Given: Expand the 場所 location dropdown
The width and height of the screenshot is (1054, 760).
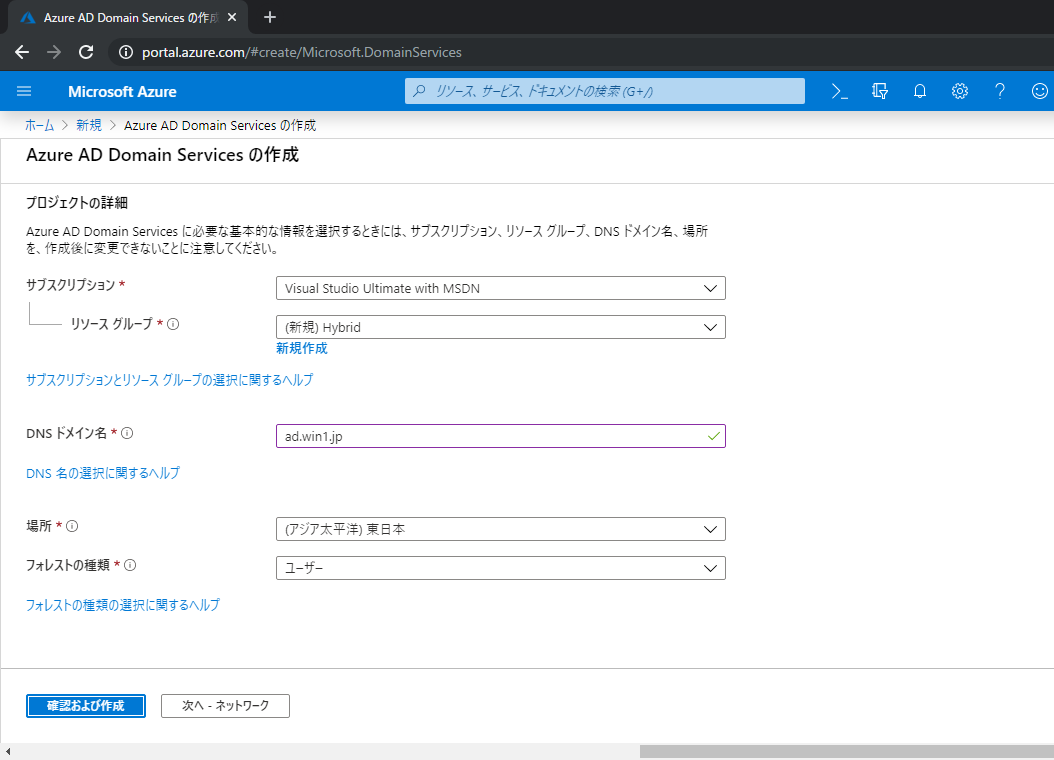Looking at the screenshot, I should (x=501, y=529).
